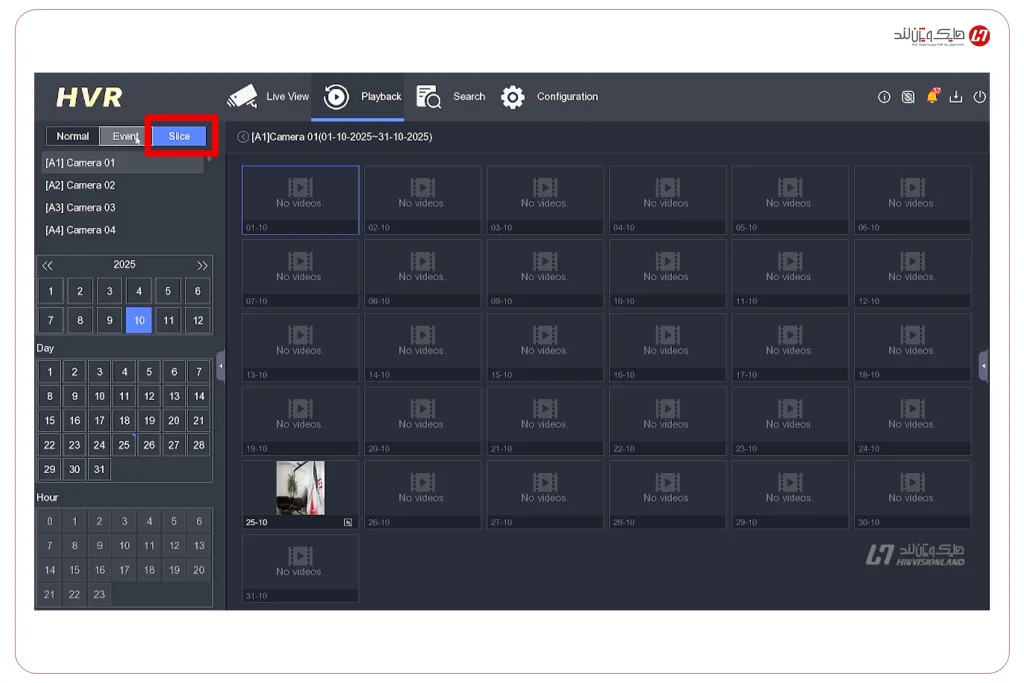The width and height of the screenshot is (1024, 683).
Task: Open the alarm notifications bell
Action: [933, 97]
